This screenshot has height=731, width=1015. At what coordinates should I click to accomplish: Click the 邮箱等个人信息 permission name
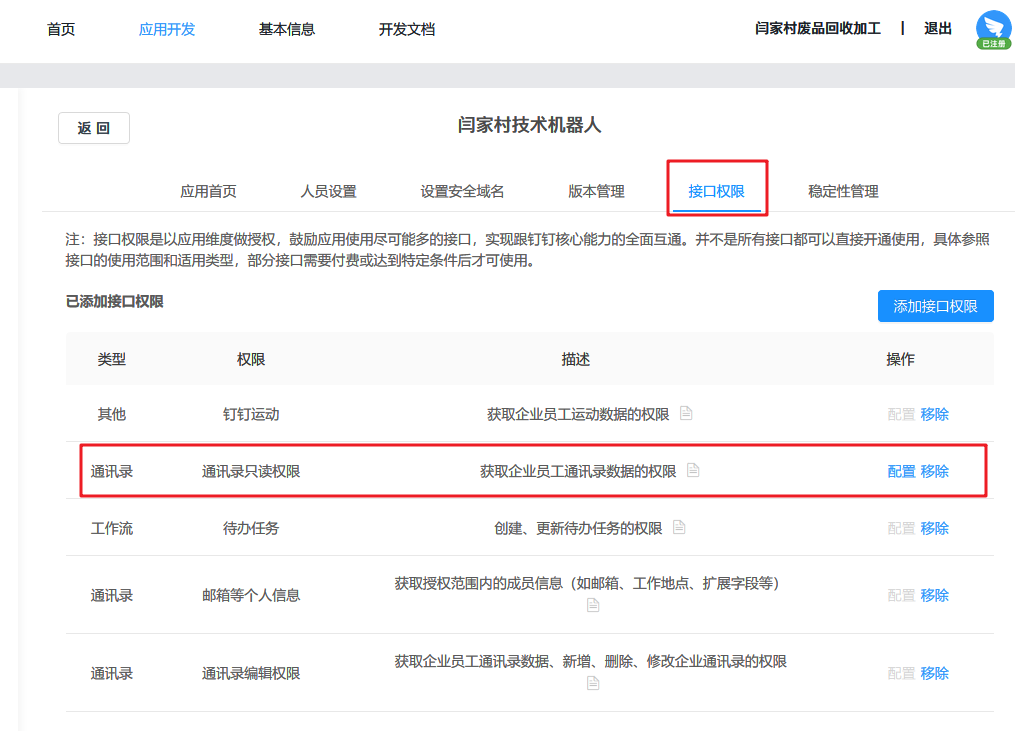pos(251,595)
